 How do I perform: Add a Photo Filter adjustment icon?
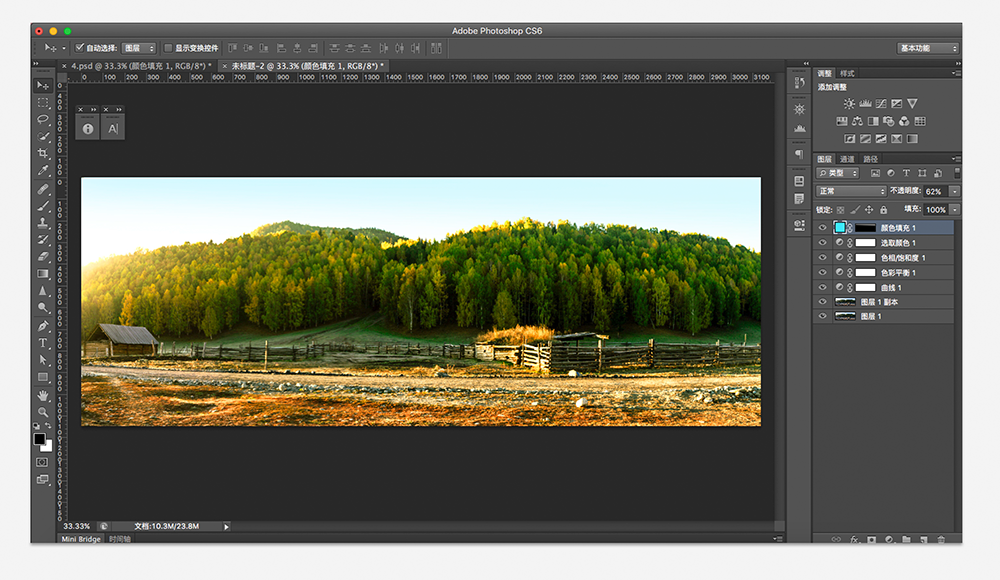(888, 121)
